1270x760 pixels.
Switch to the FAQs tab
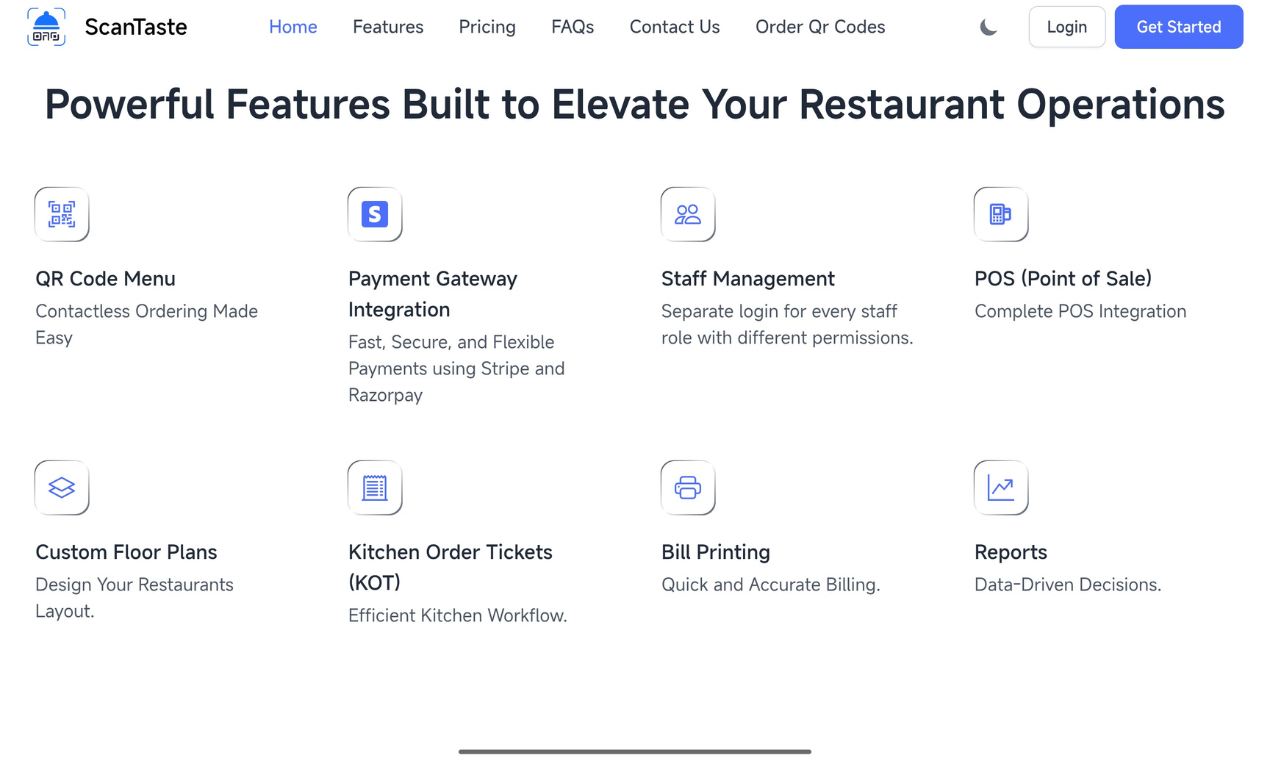(x=572, y=27)
